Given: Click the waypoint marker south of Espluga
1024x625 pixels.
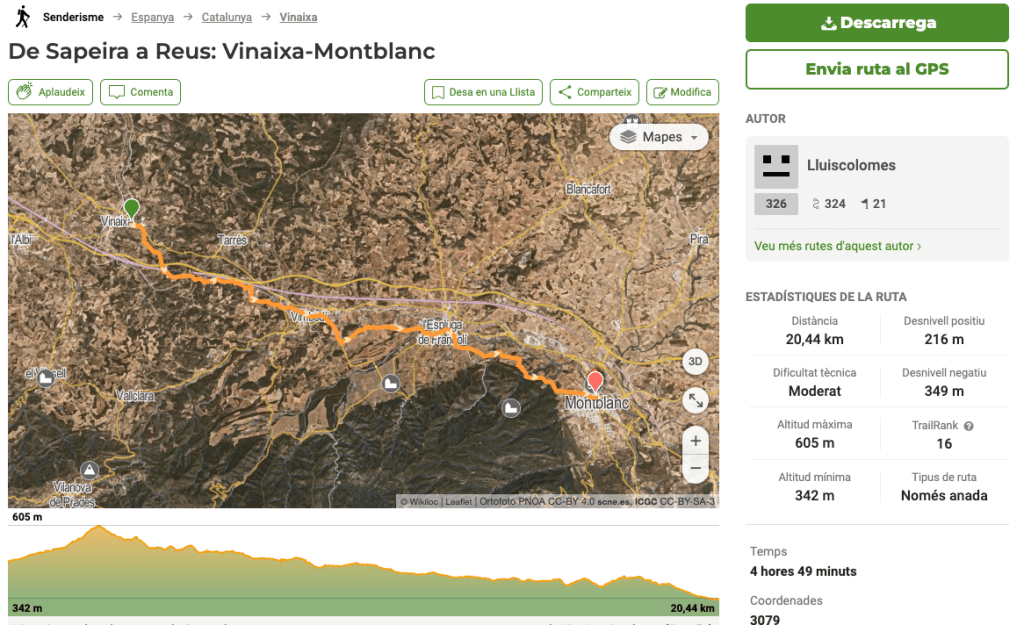Looking at the screenshot, I should click(391, 383).
